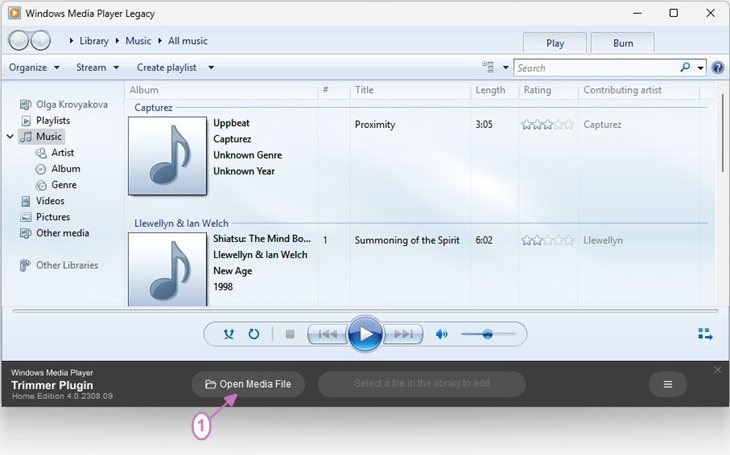The height and width of the screenshot is (455, 730).
Task: Skip to the next track
Action: point(403,334)
